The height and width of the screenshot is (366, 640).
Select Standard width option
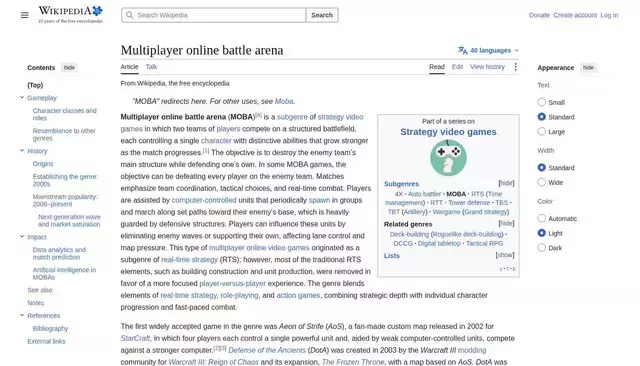[x=541, y=167]
